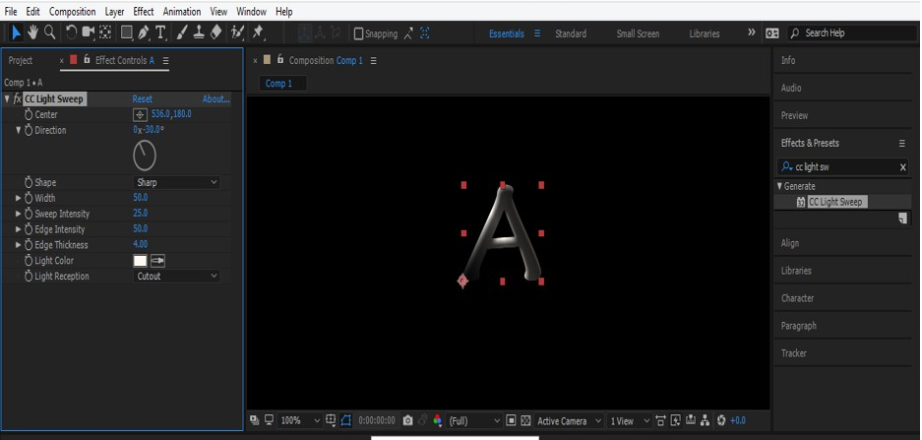Toggle the Shape stopwatch
This screenshot has height=440, width=922.
28,182
